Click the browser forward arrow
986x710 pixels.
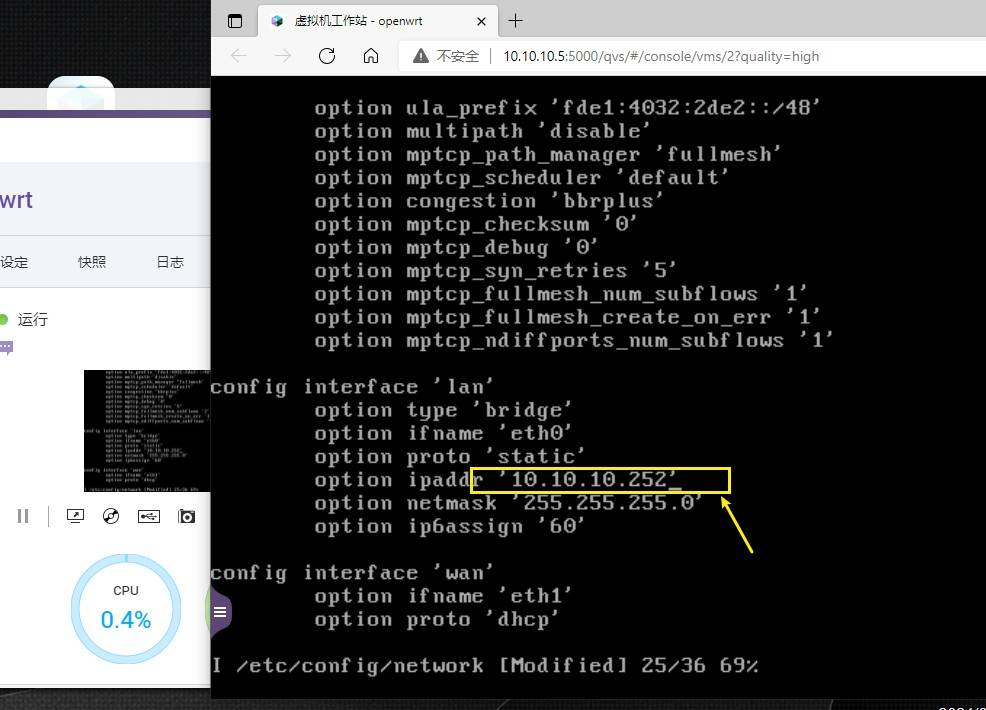[283, 56]
